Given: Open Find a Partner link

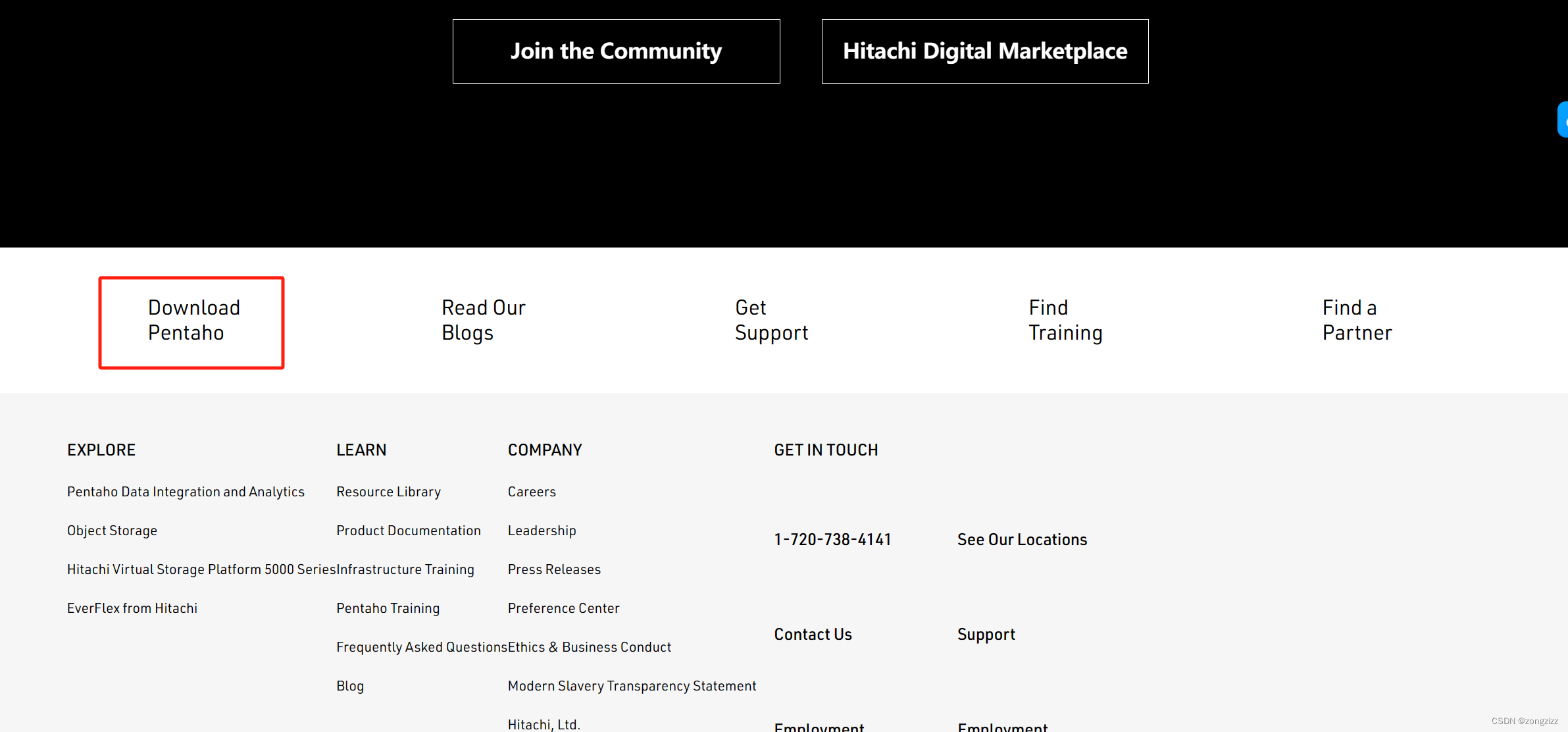Looking at the screenshot, I should coord(1357,321).
